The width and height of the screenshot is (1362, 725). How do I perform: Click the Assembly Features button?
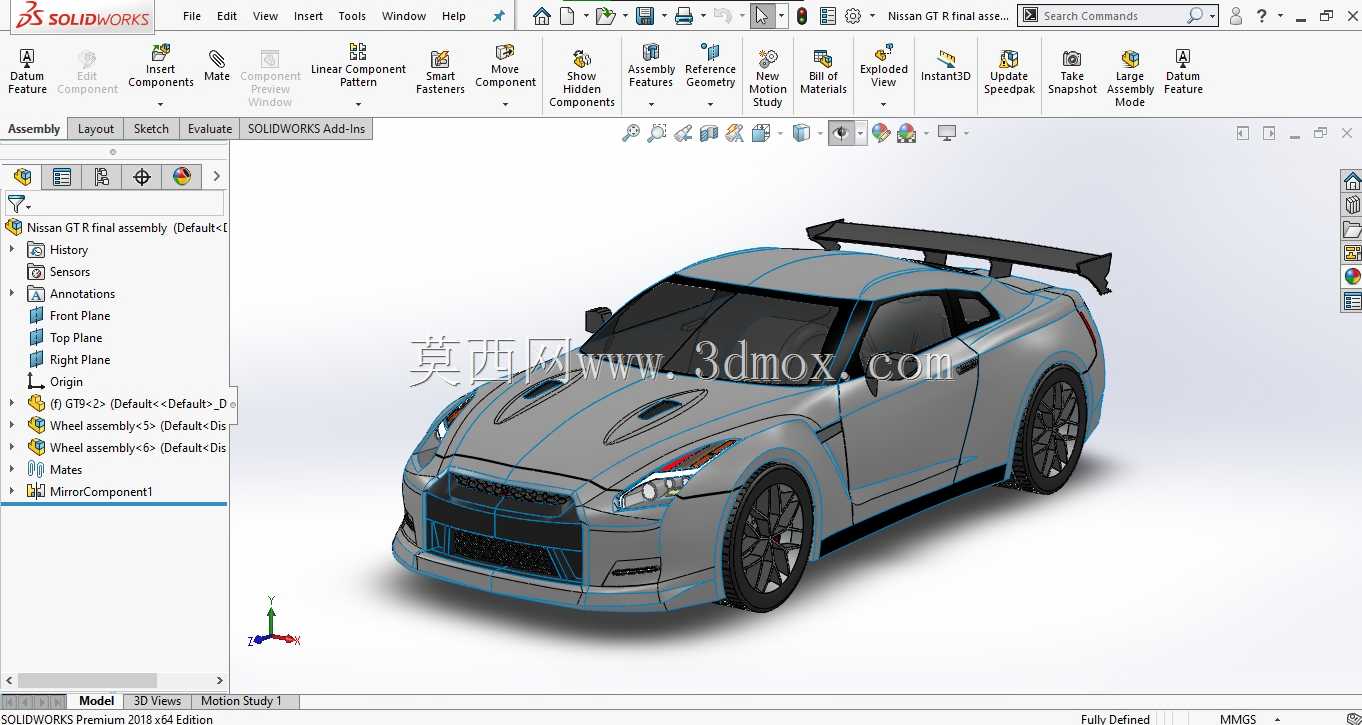coord(651,66)
